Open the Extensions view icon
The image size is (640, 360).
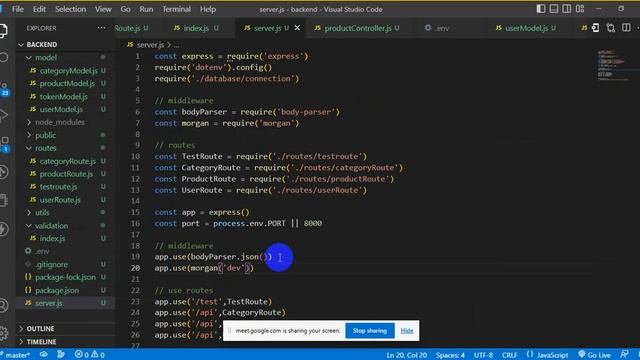click(4, 144)
